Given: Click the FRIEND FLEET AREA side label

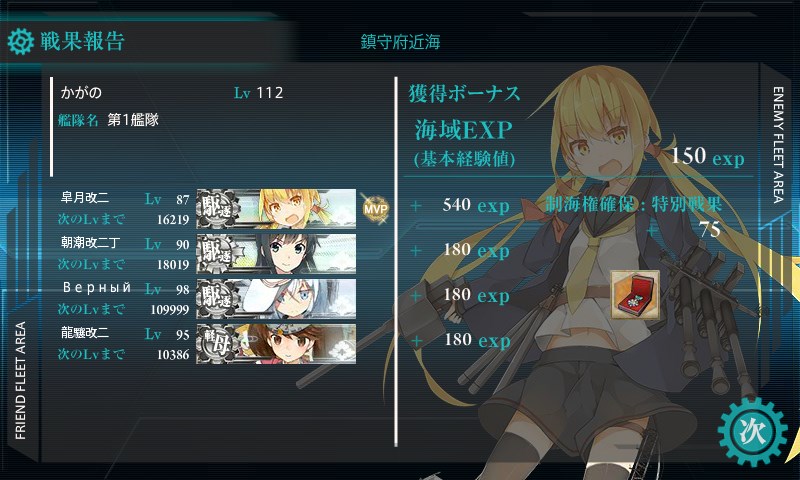Looking at the screenshot, I should (20, 380).
